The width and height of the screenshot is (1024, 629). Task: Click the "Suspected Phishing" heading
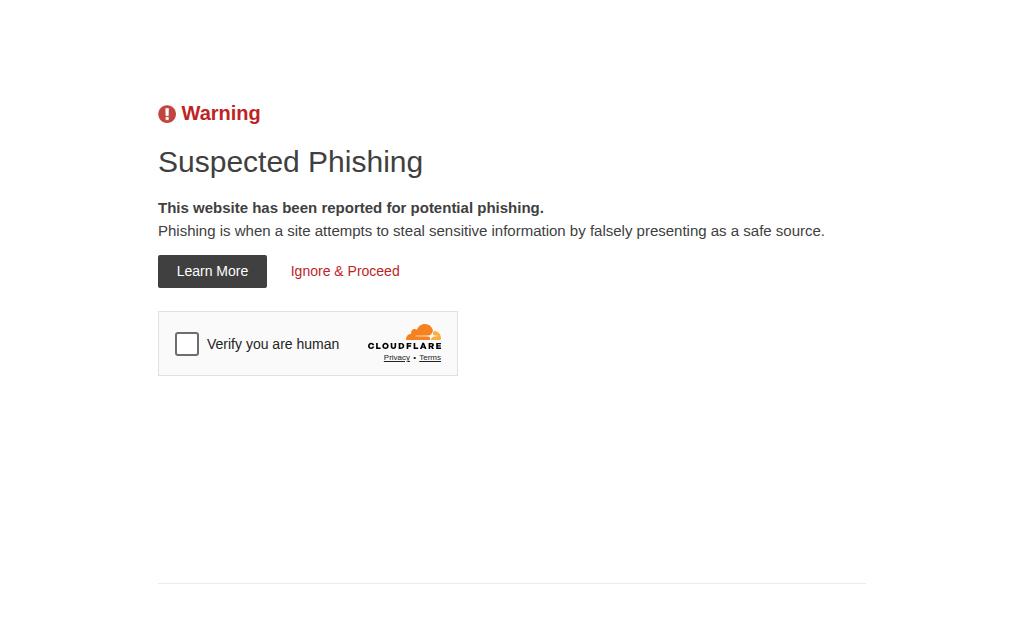coord(290,162)
